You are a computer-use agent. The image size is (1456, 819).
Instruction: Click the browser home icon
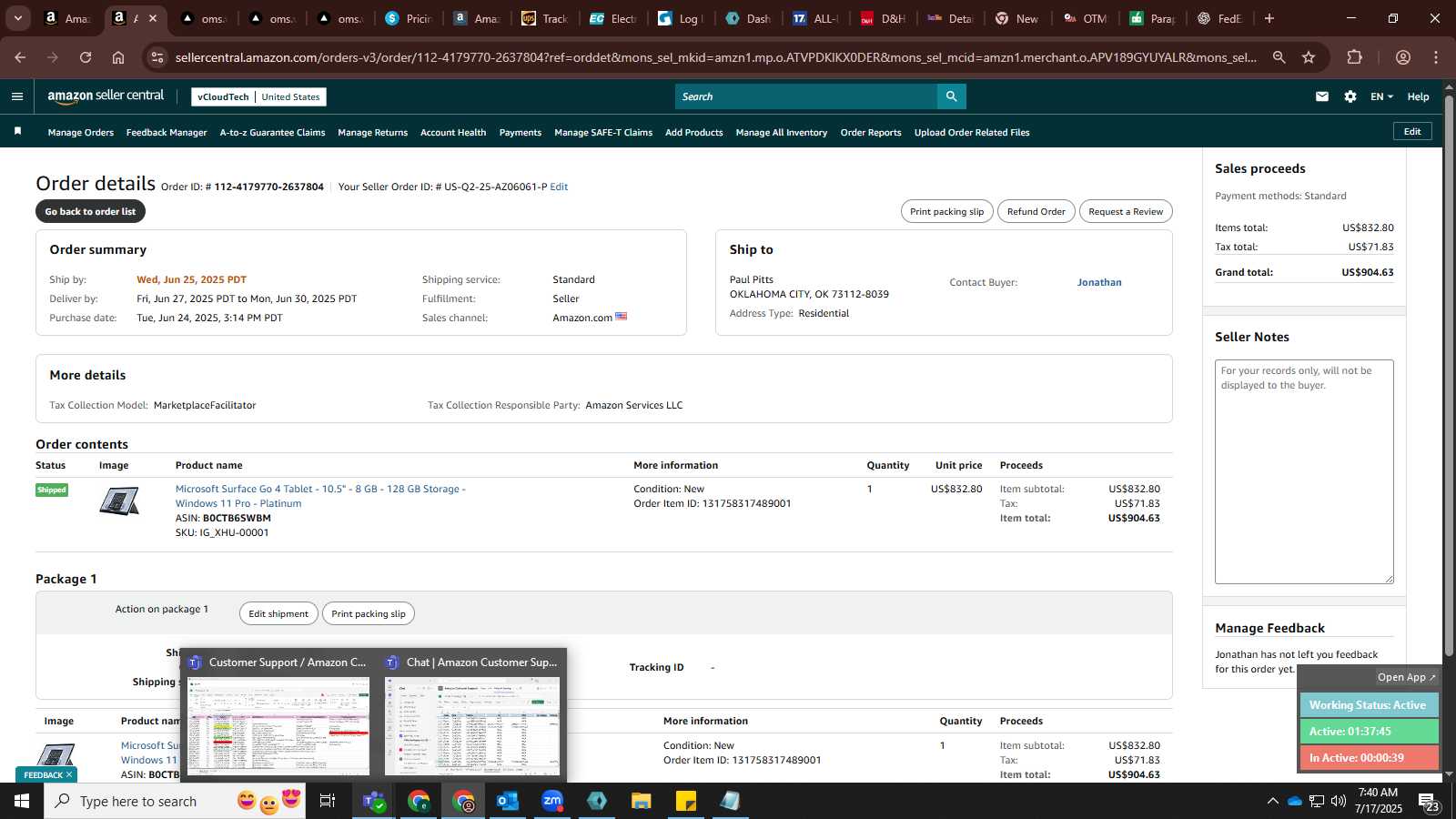(x=118, y=57)
